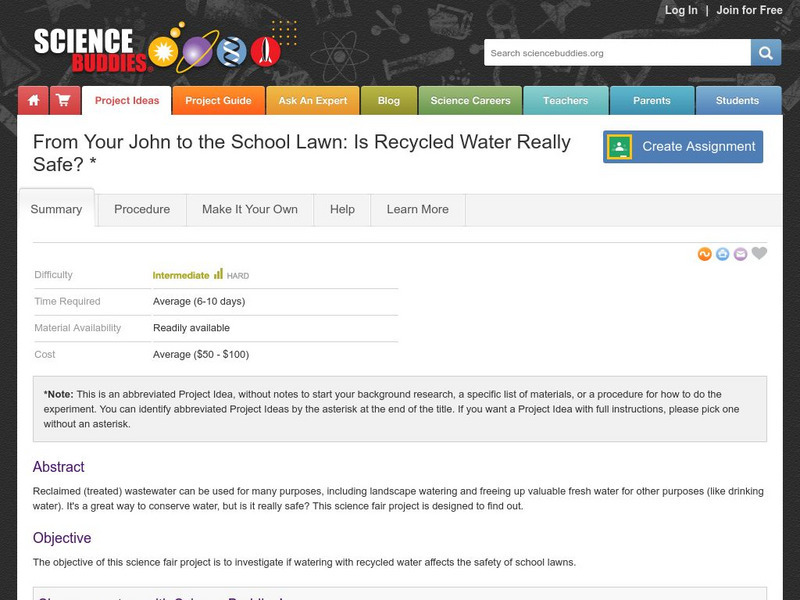Screen dimensions: 800x600
Task: Open the Procedure tab
Action: tap(142, 209)
